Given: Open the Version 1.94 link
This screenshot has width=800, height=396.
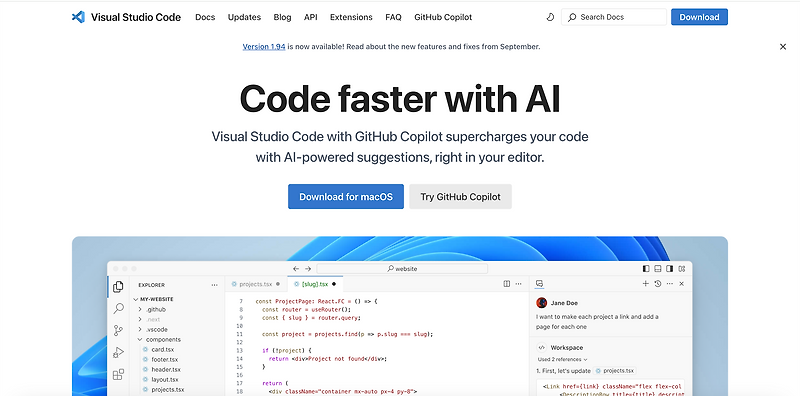Looking at the screenshot, I should (264, 46).
